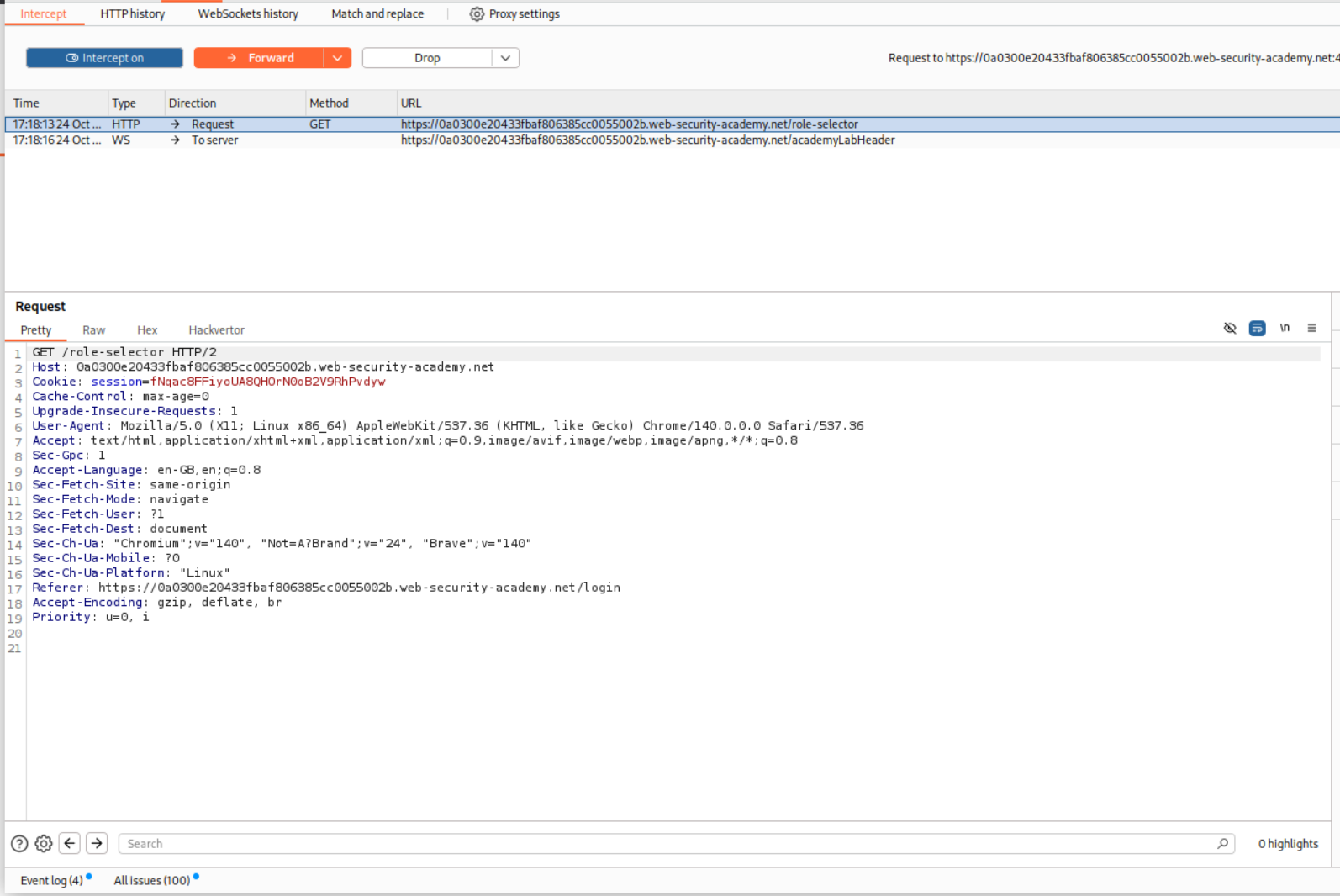Toggle the line wrap icon
This screenshot has width=1340, height=896.
click(x=1257, y=329)
